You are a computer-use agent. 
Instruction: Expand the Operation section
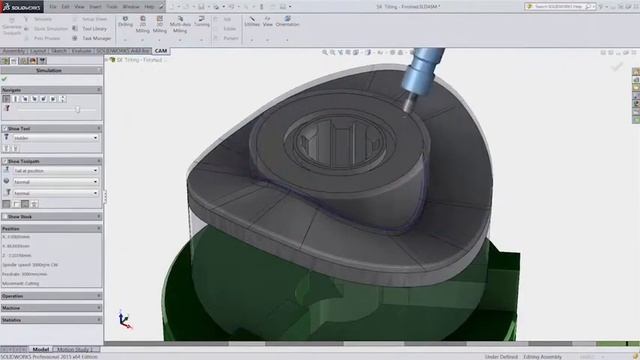pyautogui.click(x=98, y=296)
